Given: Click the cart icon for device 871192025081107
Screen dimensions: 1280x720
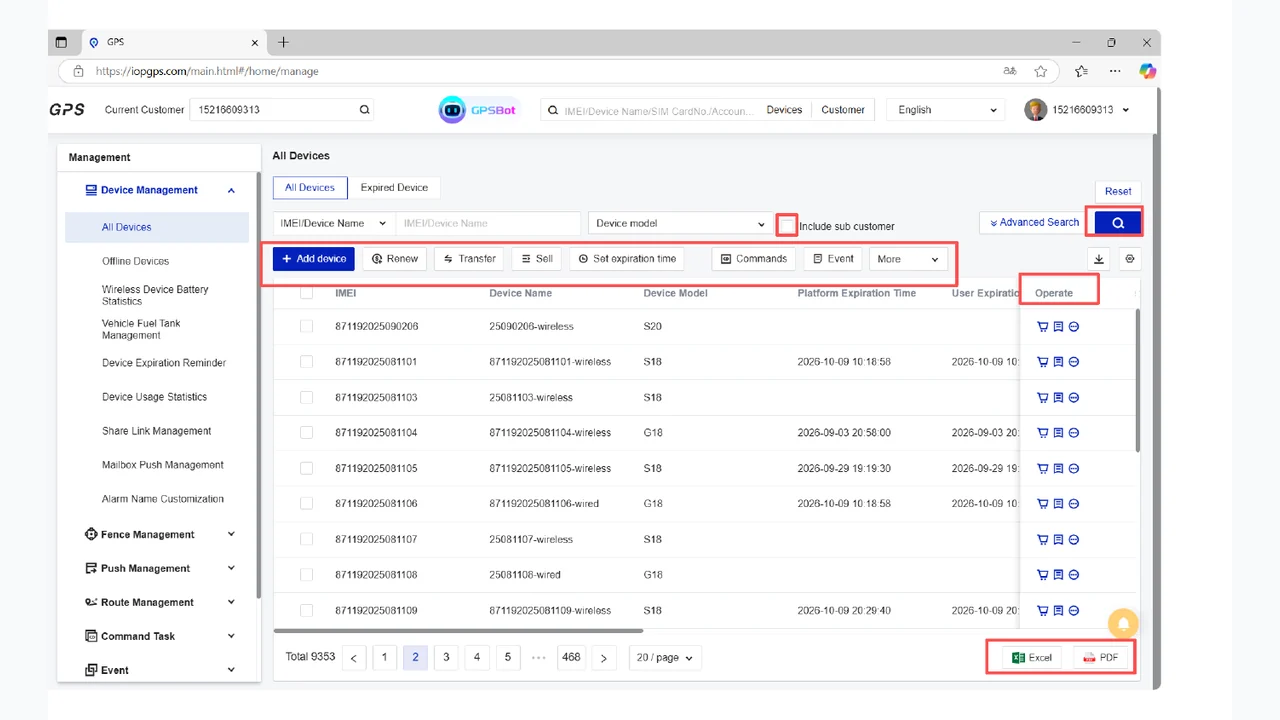Looking at the screenshot, I should pos(1043,539).
